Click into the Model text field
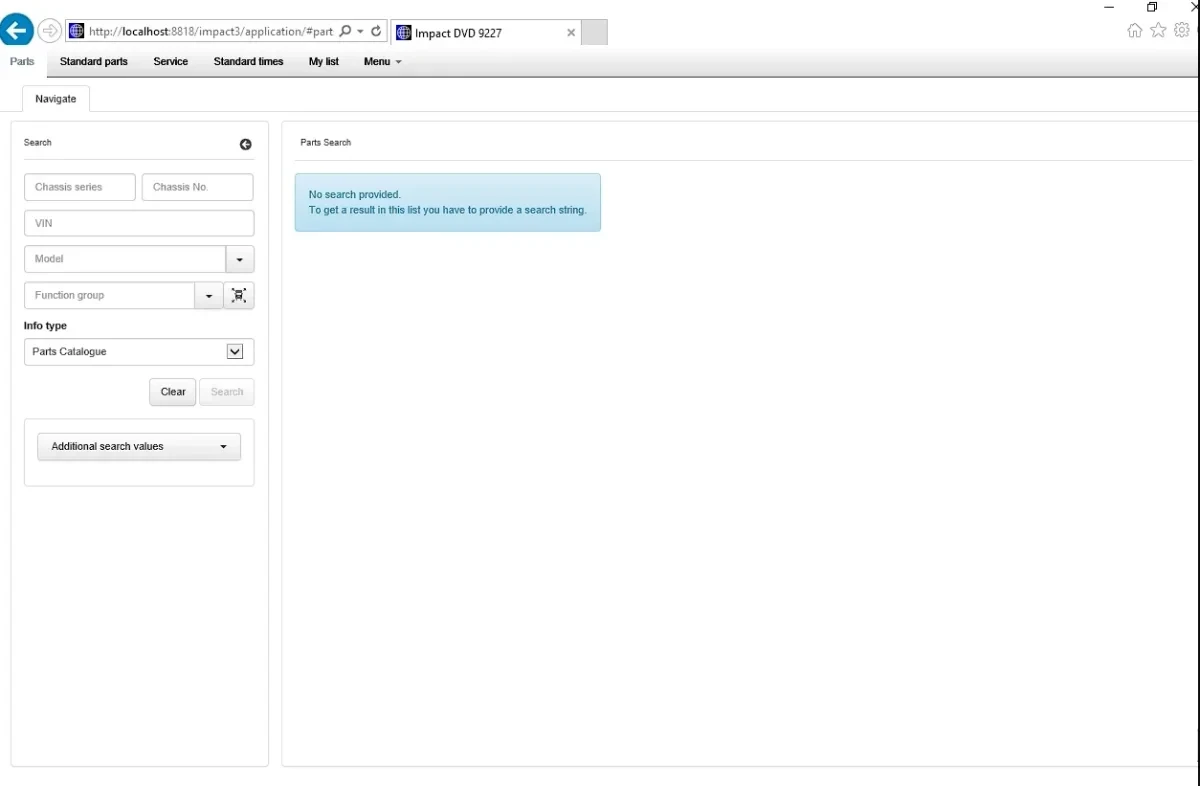 pos(125,259)
